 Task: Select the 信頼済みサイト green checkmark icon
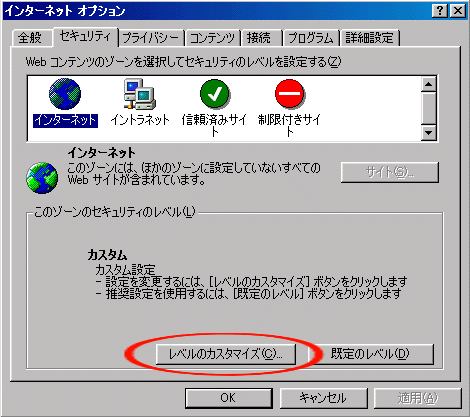pos(214,94)
